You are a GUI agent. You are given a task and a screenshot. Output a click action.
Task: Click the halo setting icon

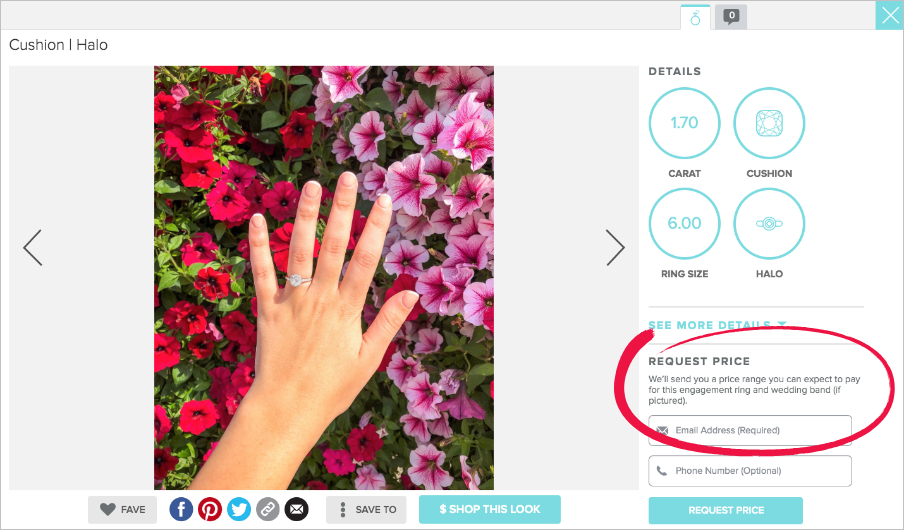pyautogui.click(x=769, y=223)
